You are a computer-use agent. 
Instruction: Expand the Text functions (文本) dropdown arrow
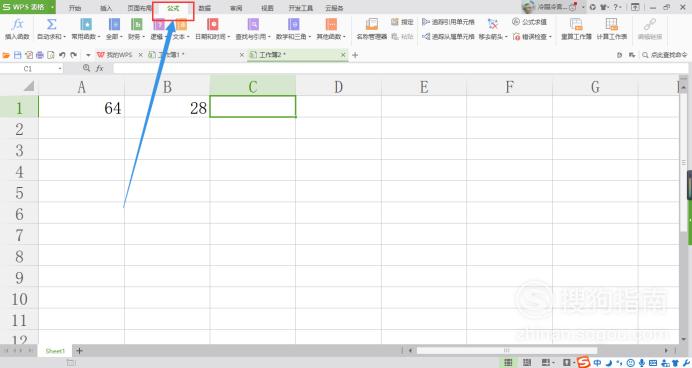click(188, 37)
